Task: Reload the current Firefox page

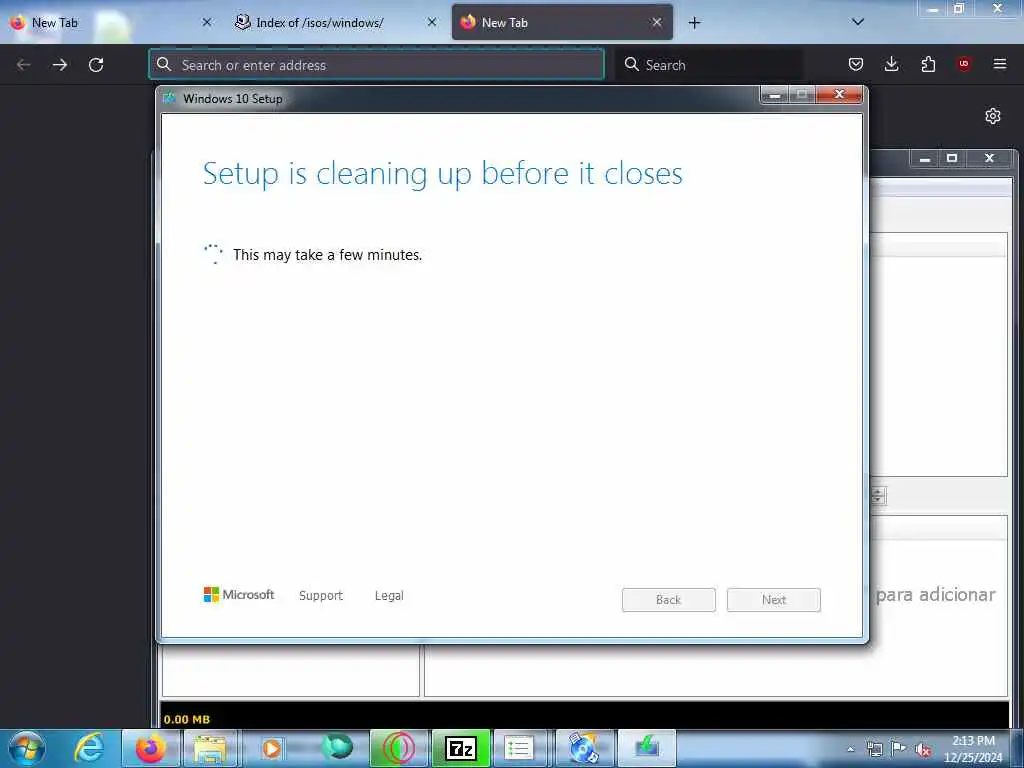Action: click(x=96, y=65)
